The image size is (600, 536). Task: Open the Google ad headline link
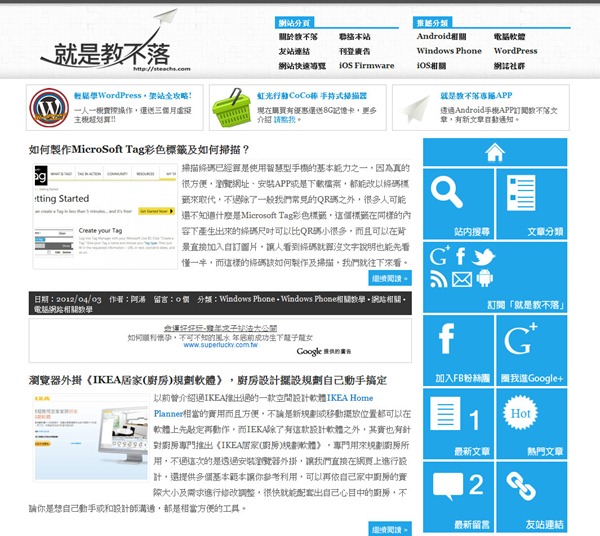(220, 328)
